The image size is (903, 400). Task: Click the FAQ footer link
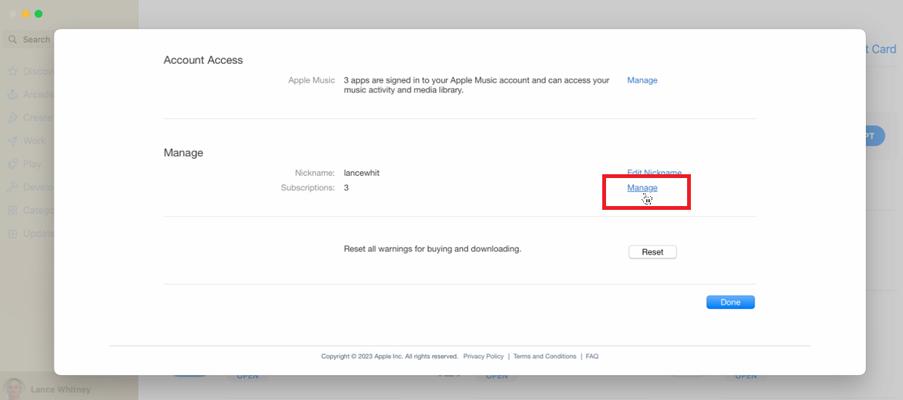click(592, 356)
